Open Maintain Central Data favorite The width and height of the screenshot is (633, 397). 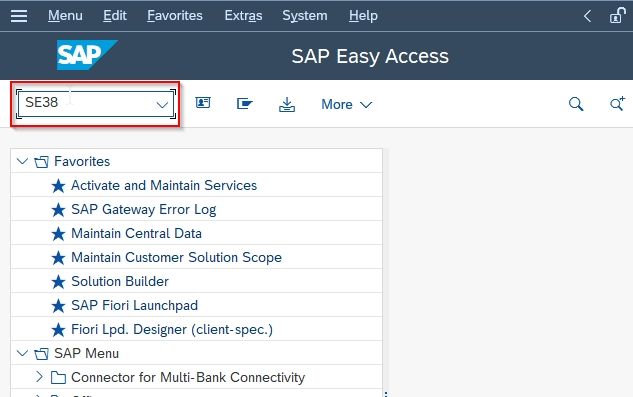coord(136,233)
